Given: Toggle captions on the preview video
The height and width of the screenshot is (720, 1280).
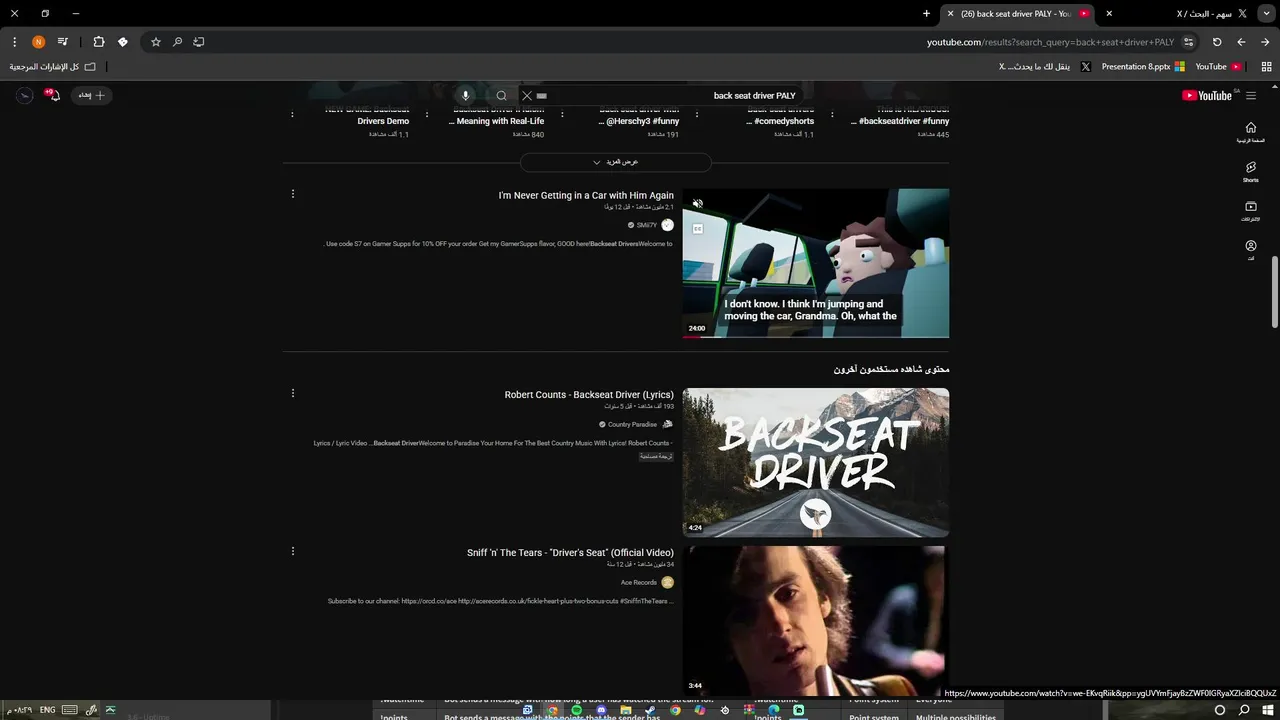Looking at the screenshot, I should pos(698,229).
